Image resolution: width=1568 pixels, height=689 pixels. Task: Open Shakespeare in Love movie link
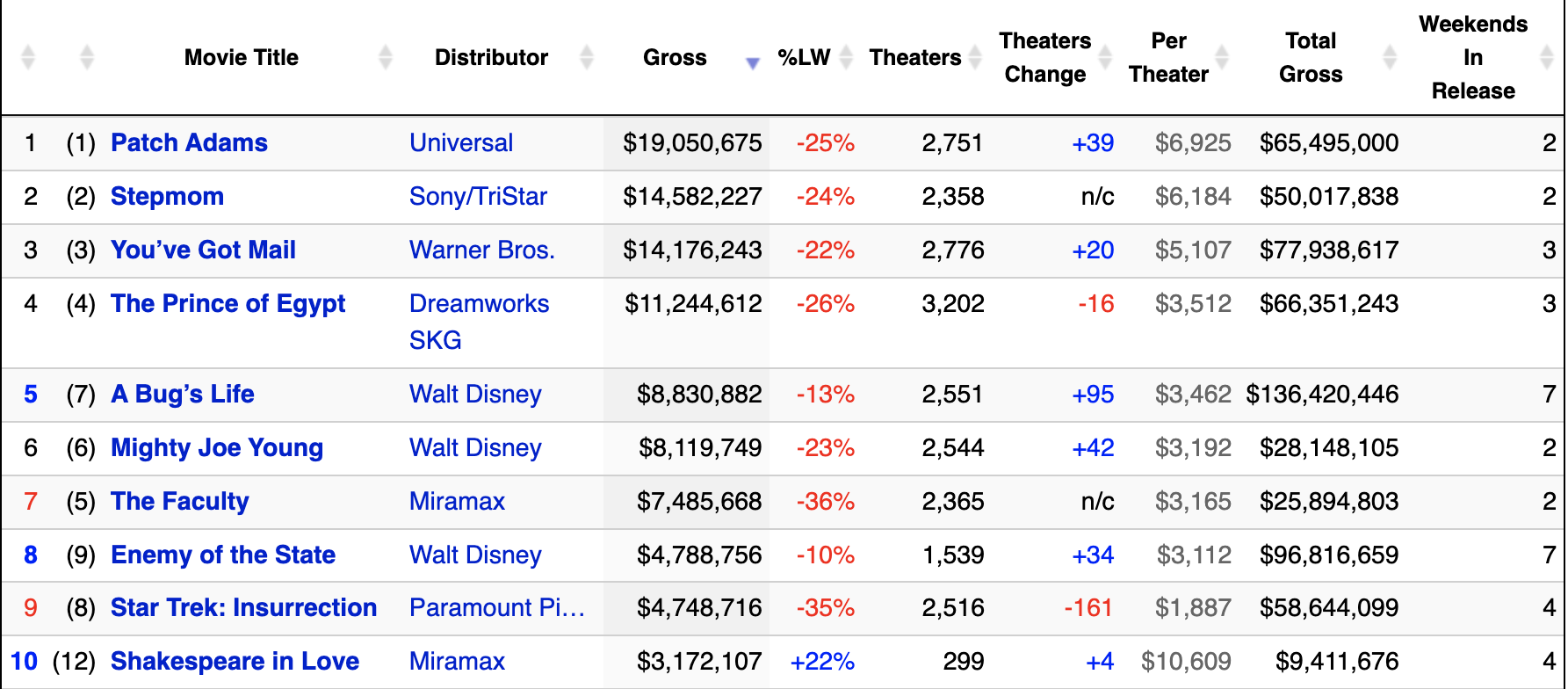(x=235, y=662)
